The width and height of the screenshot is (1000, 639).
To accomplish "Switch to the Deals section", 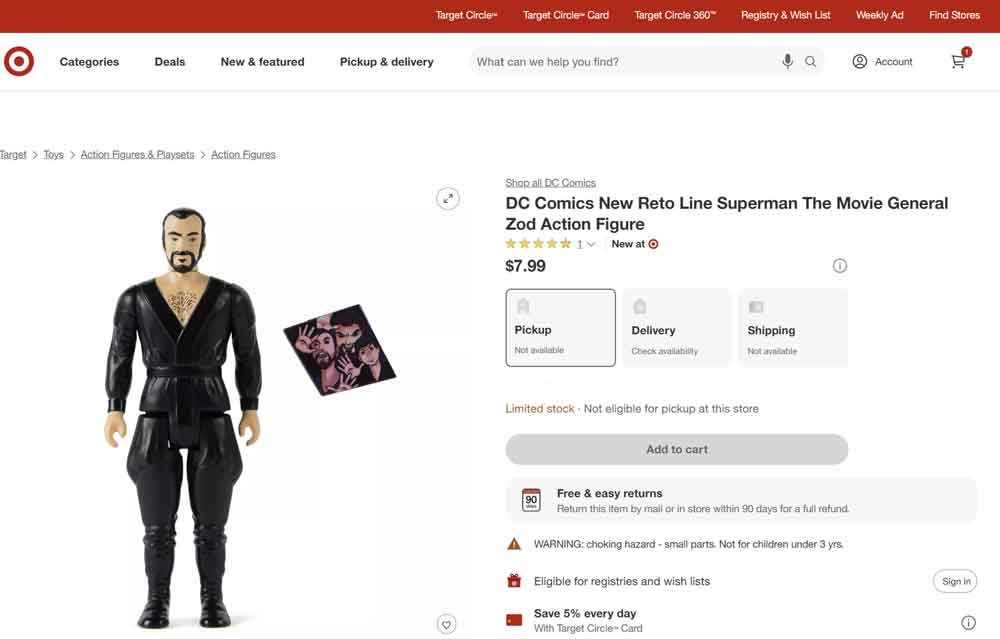I will pos(169,61).
